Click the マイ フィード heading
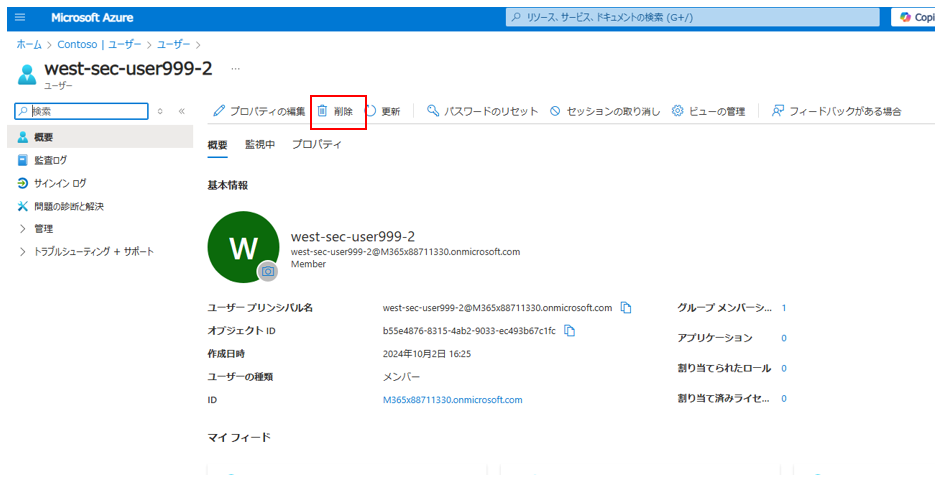The width and height of the screenshot is (941, 482). [x=239, y=437]
